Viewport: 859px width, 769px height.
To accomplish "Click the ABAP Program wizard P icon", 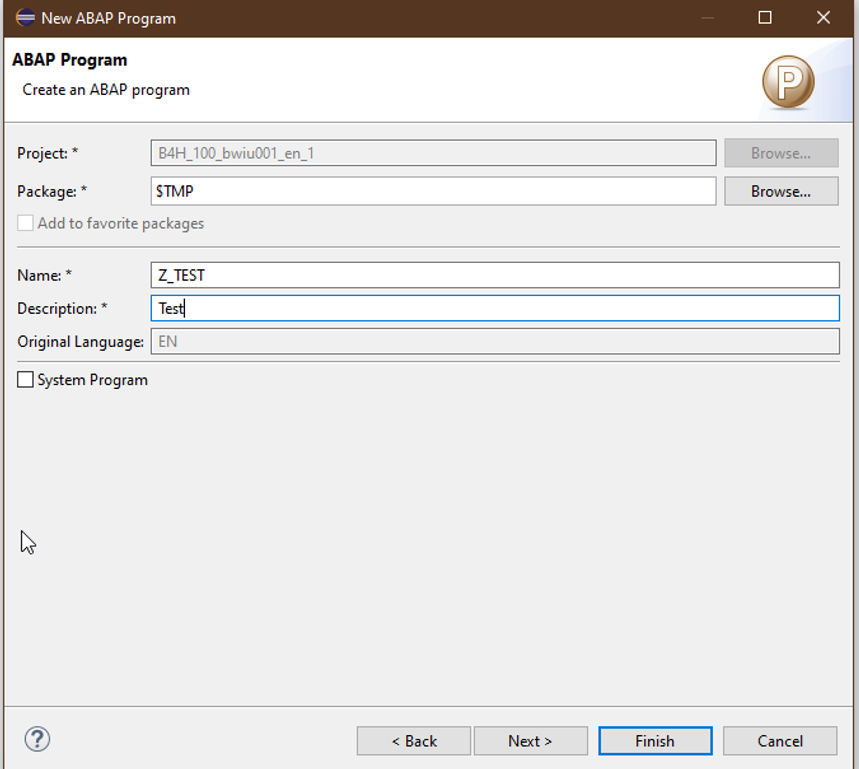I will (x=788, y=82).
